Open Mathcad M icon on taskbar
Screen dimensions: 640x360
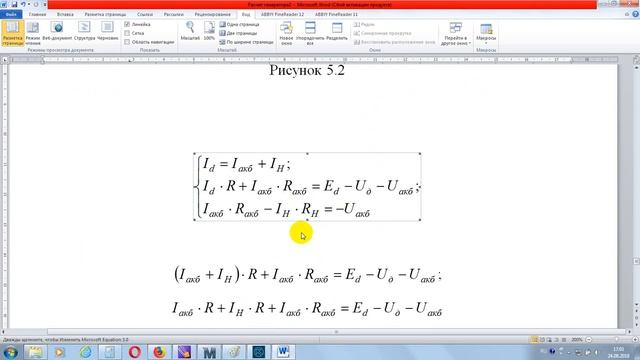(209, 352)
